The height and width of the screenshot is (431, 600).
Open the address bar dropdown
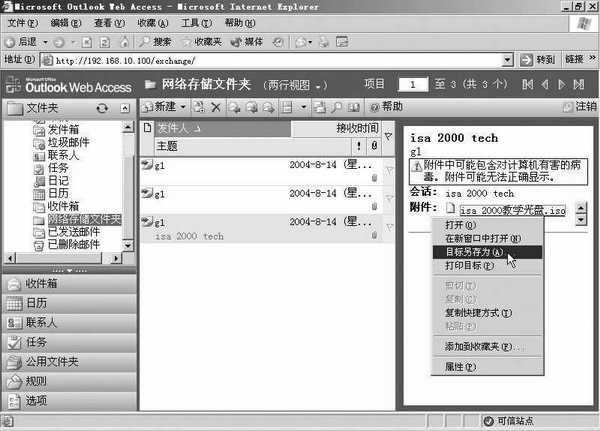tap(508, 60)
